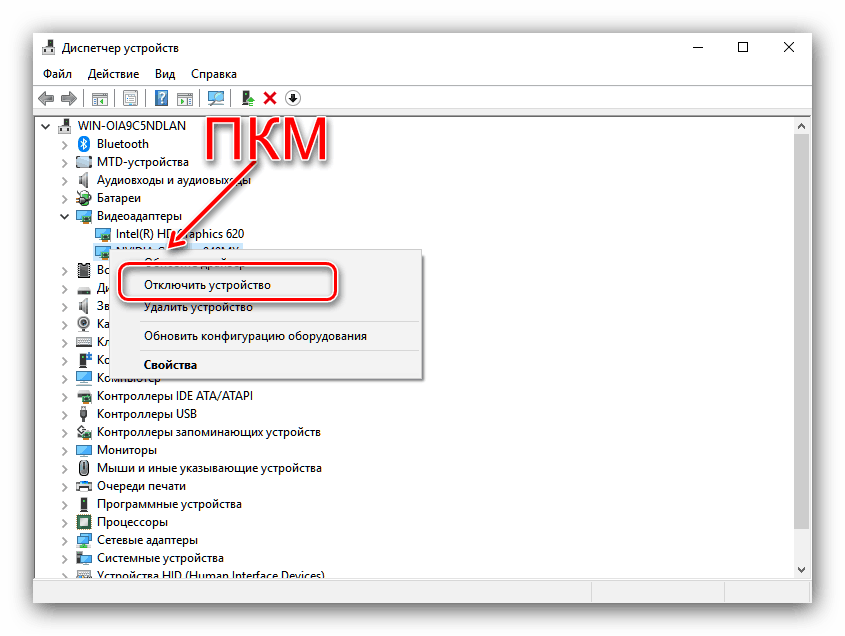Click the Батареи battery icon
This screenshot has width=845, height=636.
point(84,198)
